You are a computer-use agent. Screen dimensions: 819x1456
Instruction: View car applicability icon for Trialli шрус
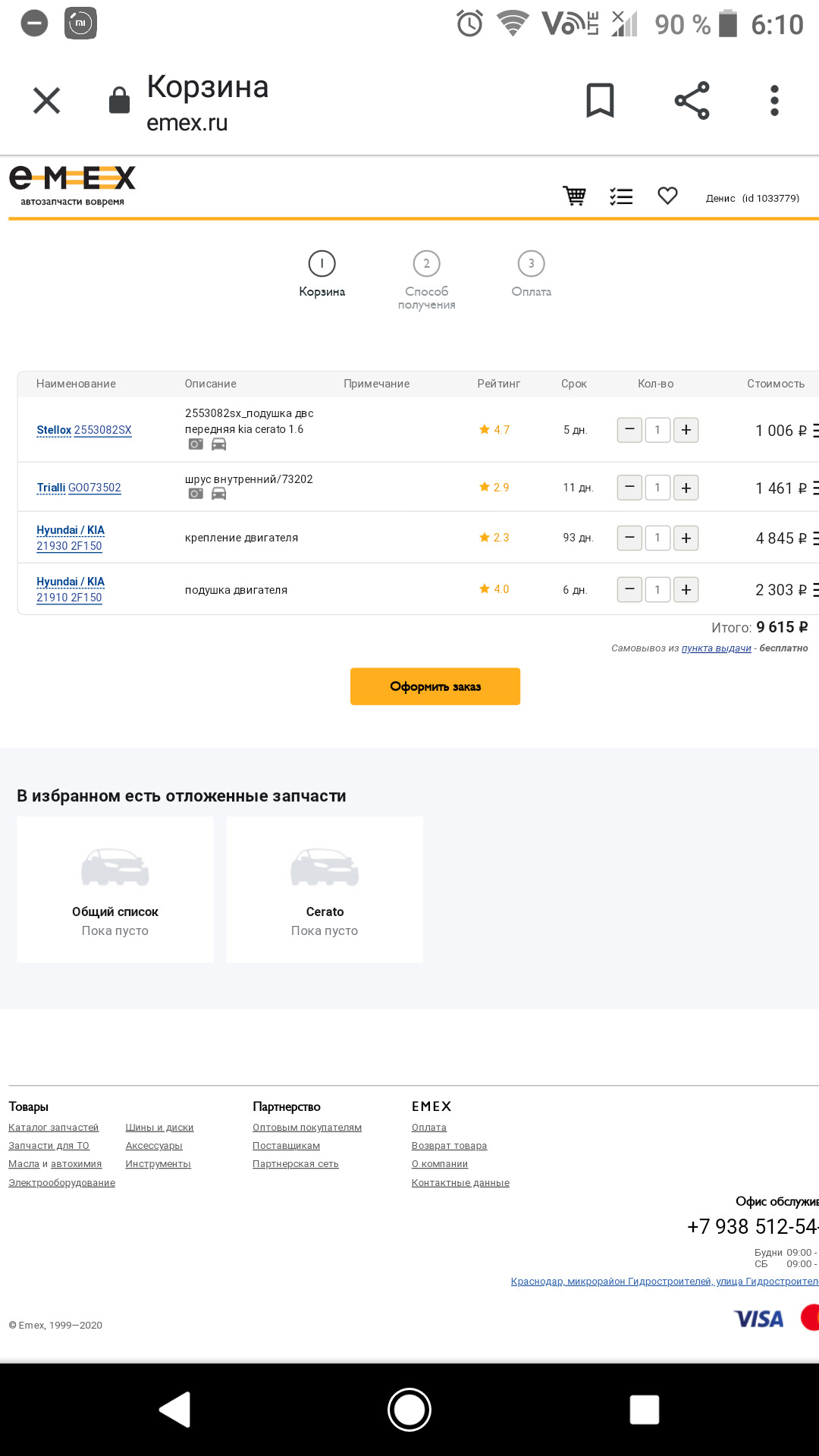[x=218, y=494]
